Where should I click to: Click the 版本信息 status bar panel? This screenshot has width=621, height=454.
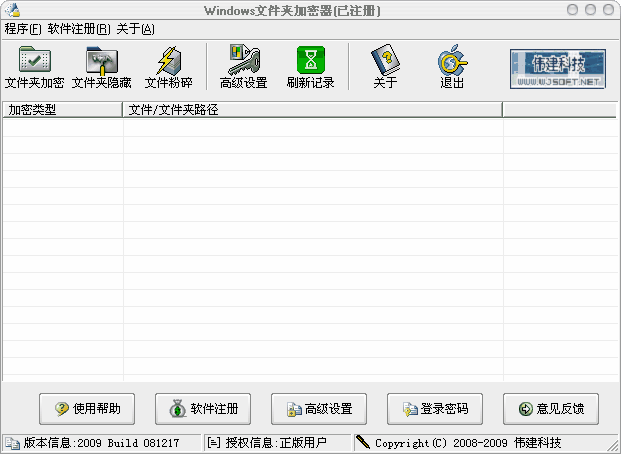click(x=102, y=442)
